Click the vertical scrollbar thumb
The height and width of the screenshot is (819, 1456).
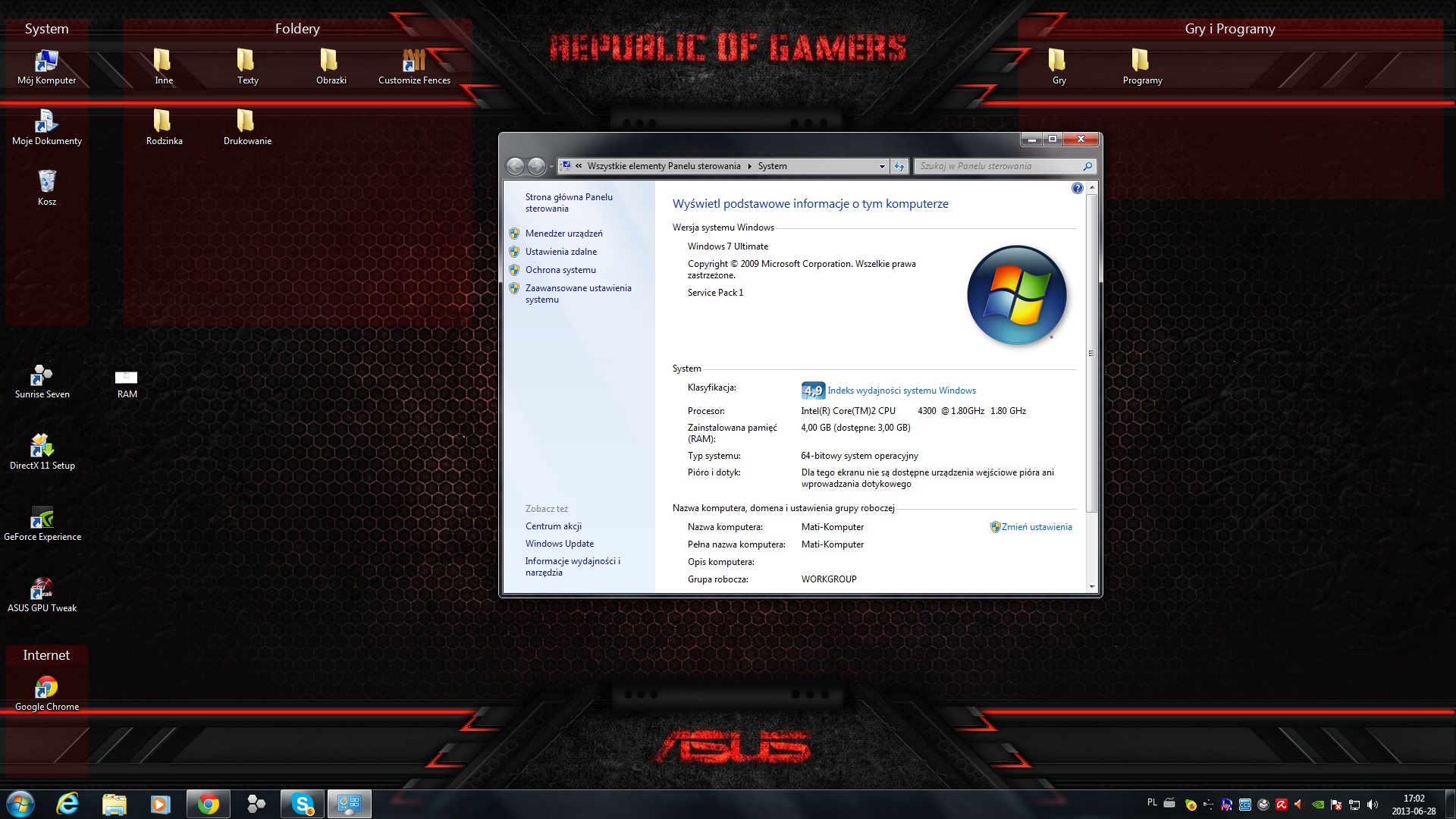click(x=1091, y=353)
